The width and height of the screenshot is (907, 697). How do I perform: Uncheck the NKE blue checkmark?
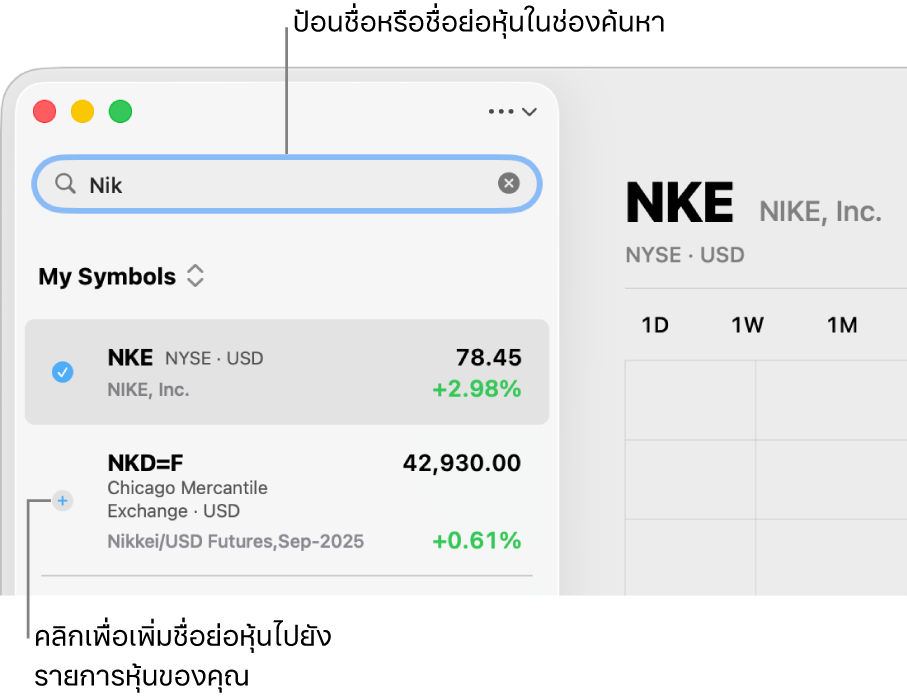62,372
